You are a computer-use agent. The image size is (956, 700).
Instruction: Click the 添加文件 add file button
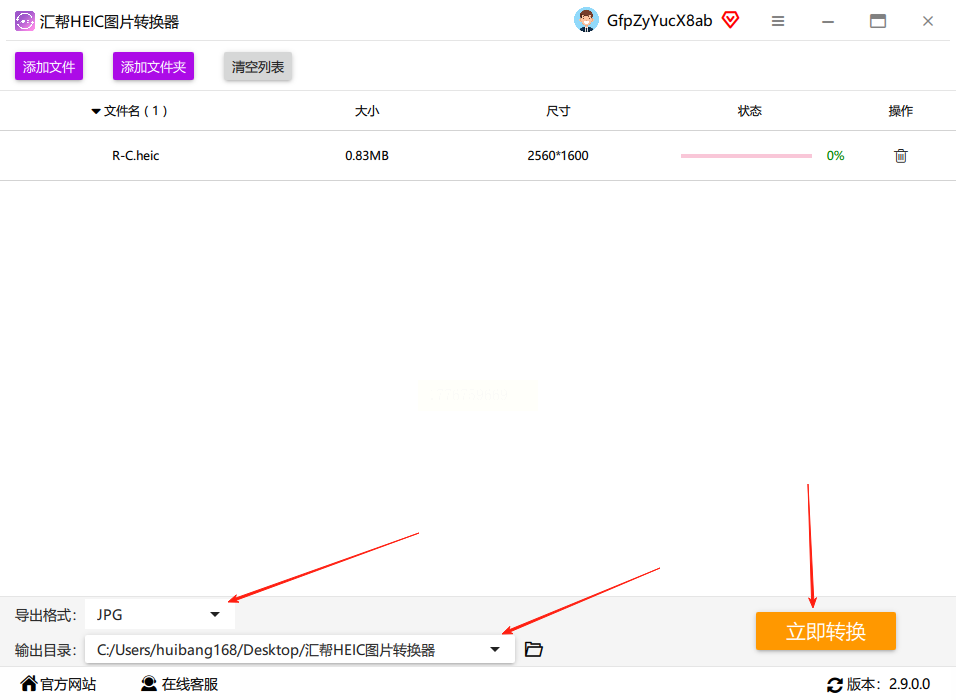point(49,66)
